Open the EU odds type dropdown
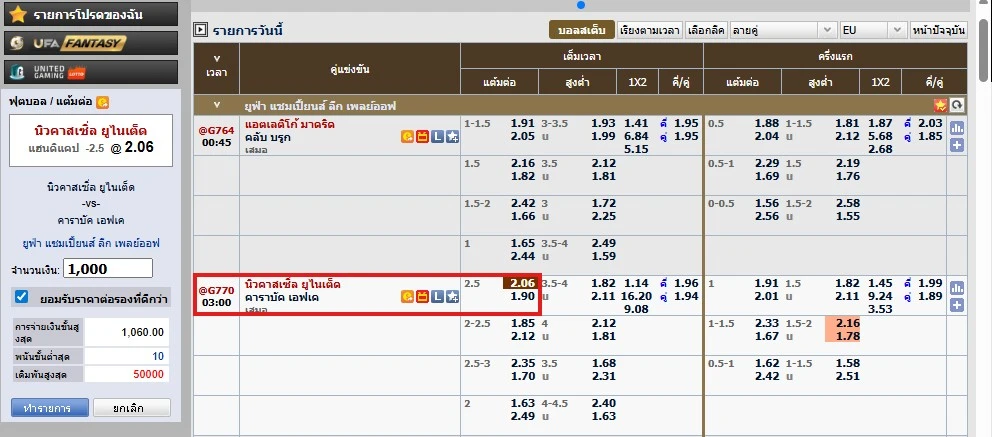992x437 pixels. pyautogui.click(x=872, y=30)
